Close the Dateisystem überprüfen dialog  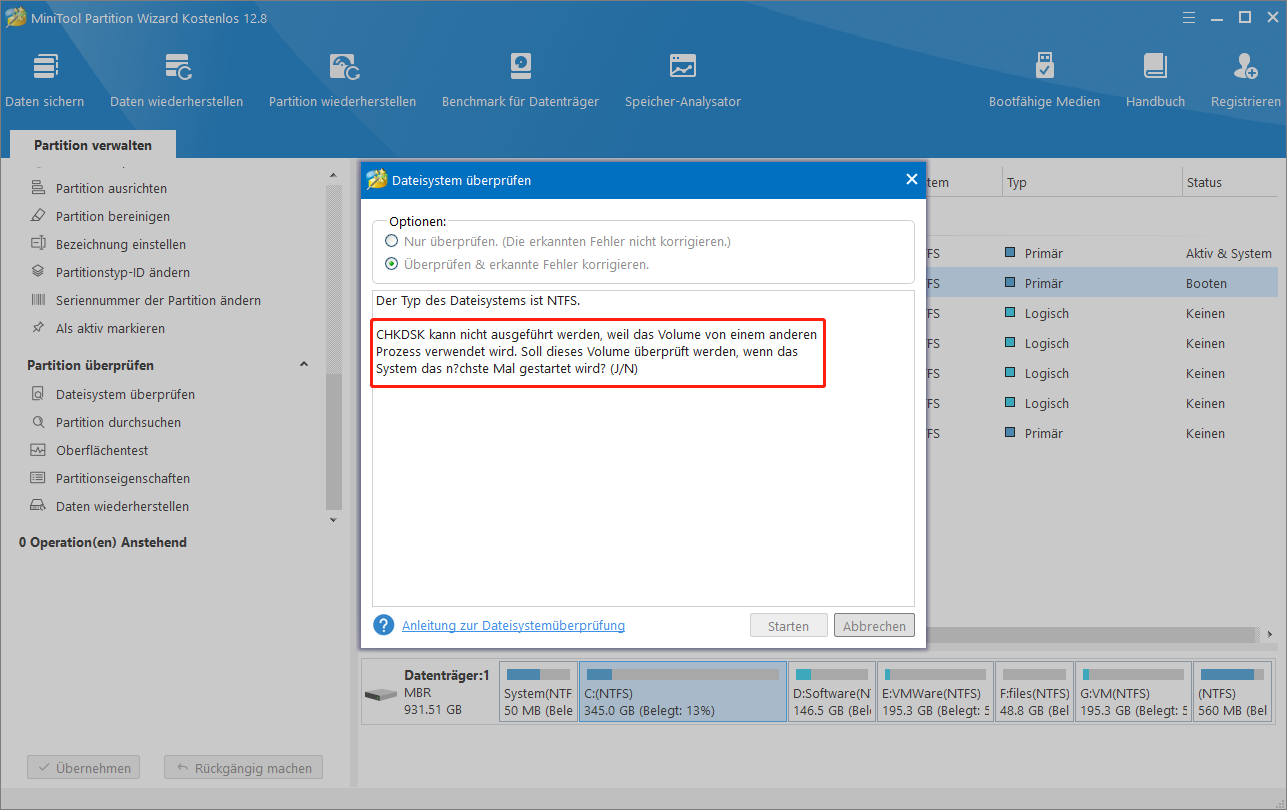coord(911,180)
